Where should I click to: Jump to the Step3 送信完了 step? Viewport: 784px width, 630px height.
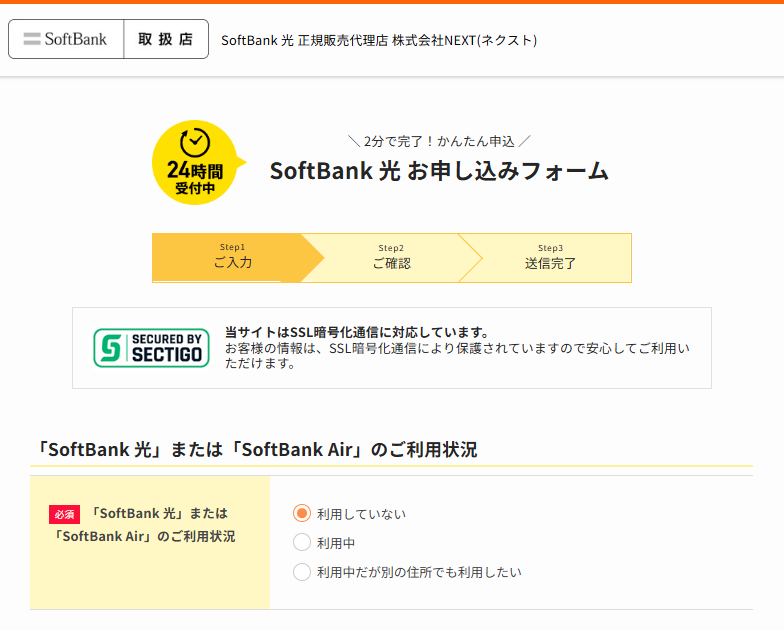[550, 258]
